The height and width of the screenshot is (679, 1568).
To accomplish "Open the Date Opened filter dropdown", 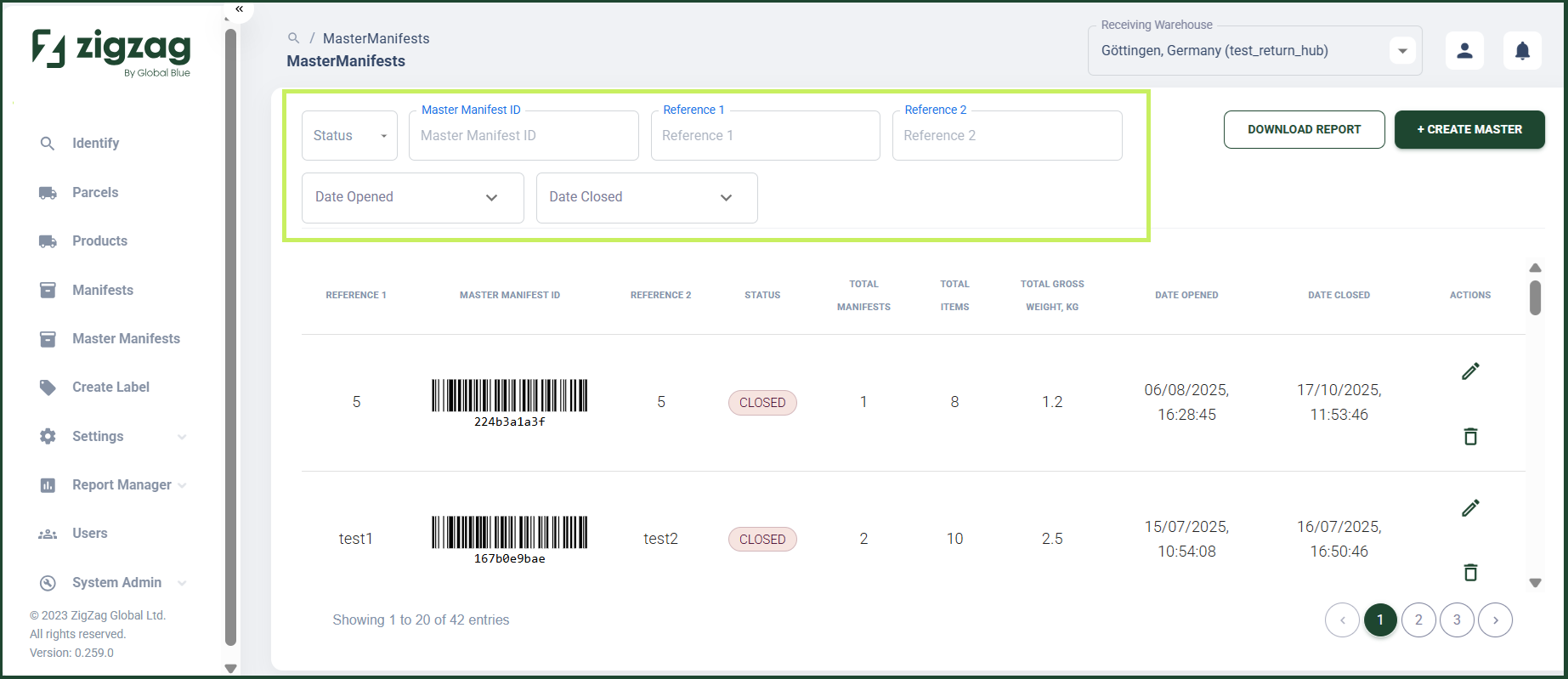I will tap(413, 197).
